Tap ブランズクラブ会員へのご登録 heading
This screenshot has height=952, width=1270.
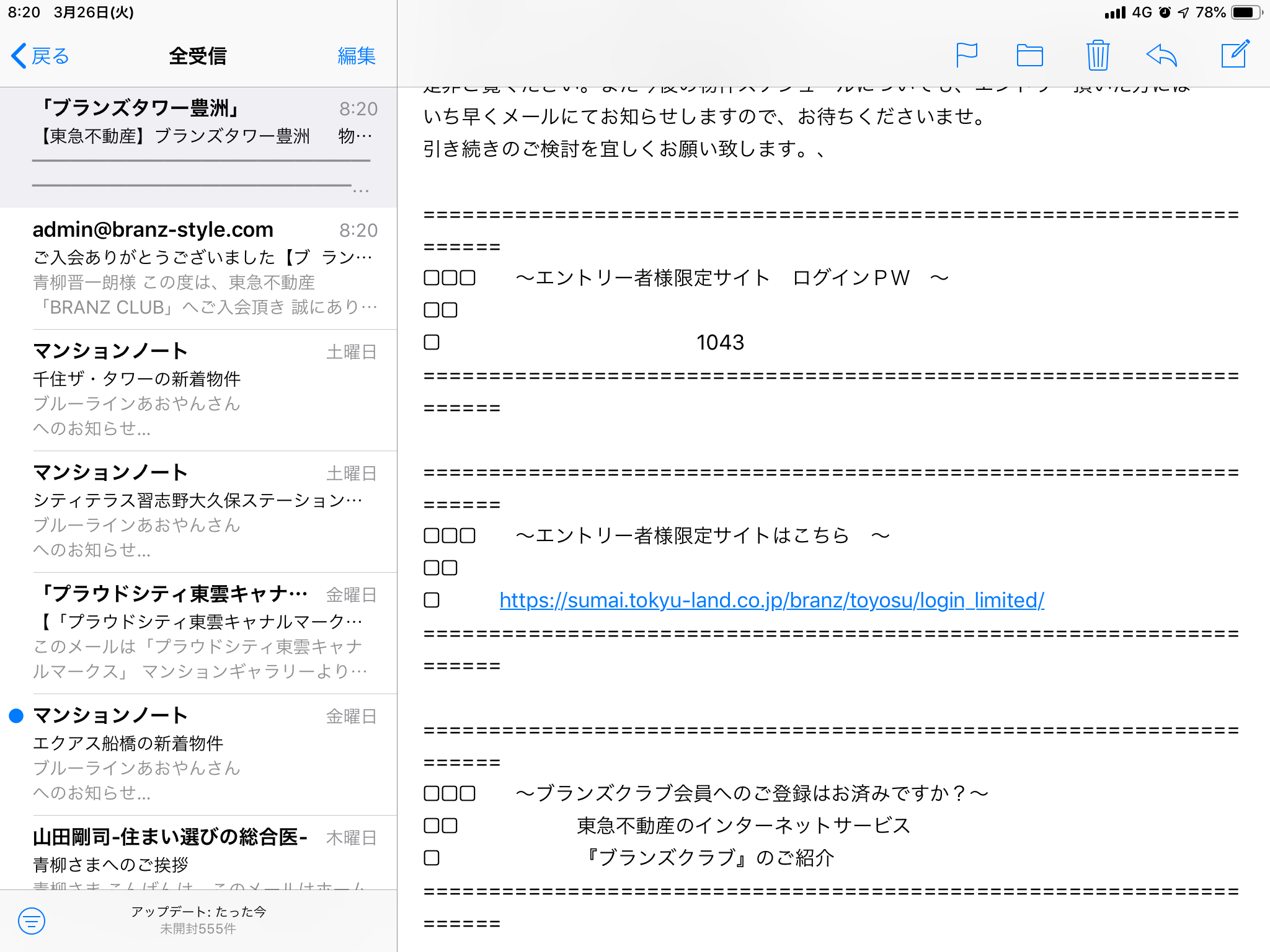[x=752, y=793]
